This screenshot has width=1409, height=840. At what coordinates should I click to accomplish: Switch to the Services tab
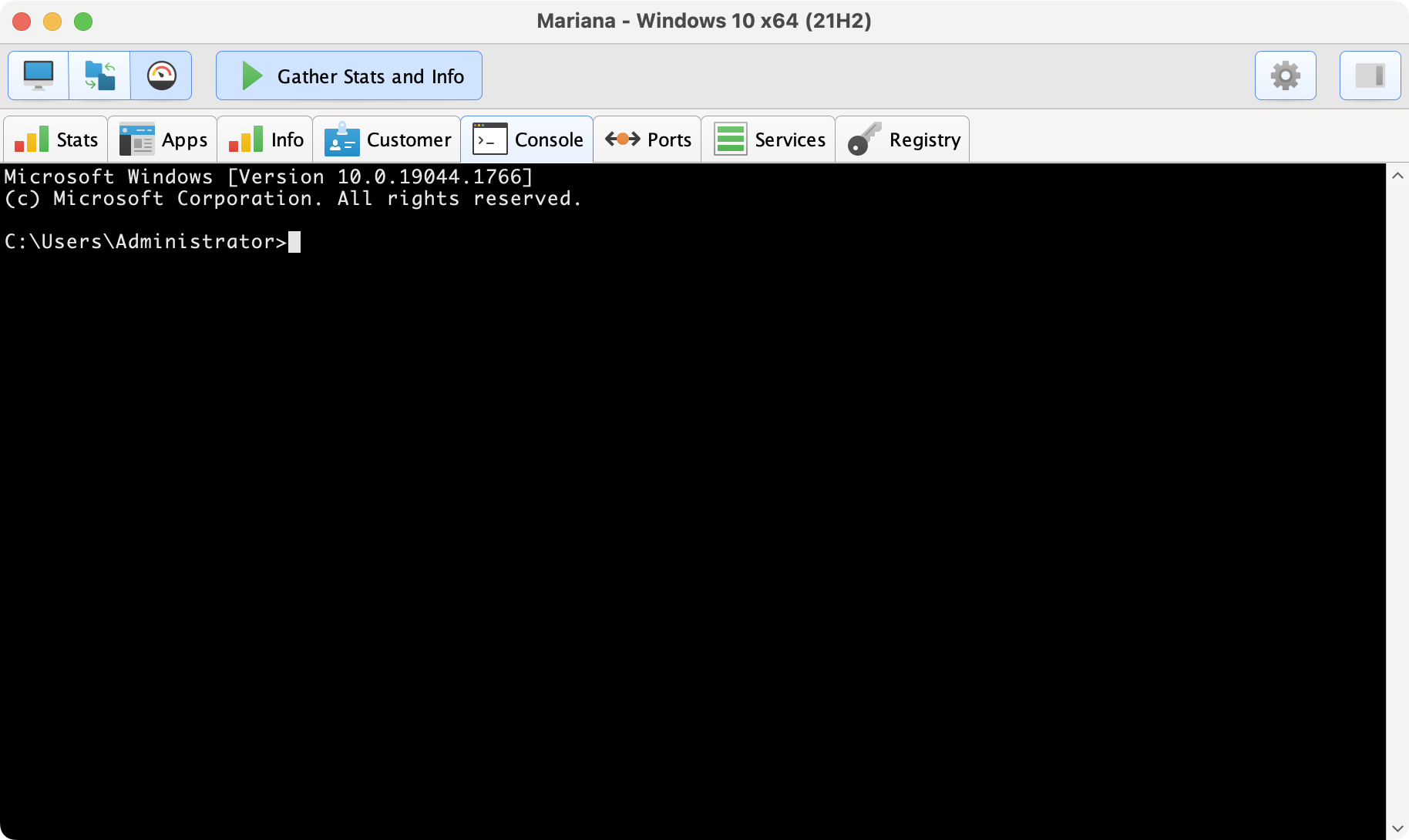[x=769, y=139]
